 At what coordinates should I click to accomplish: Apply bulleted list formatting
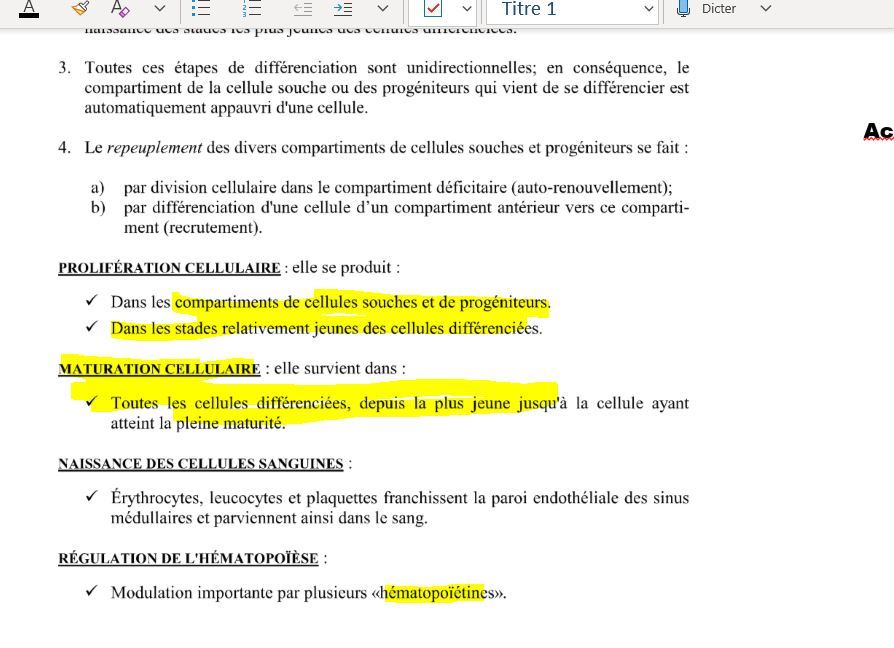201,8
